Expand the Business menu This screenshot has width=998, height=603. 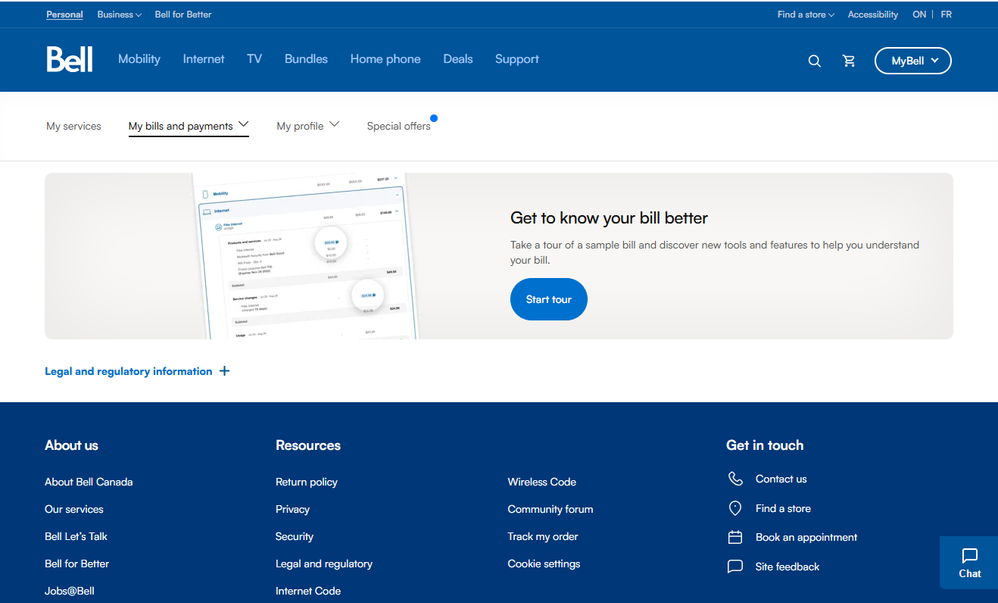click(x=119, y=15)
